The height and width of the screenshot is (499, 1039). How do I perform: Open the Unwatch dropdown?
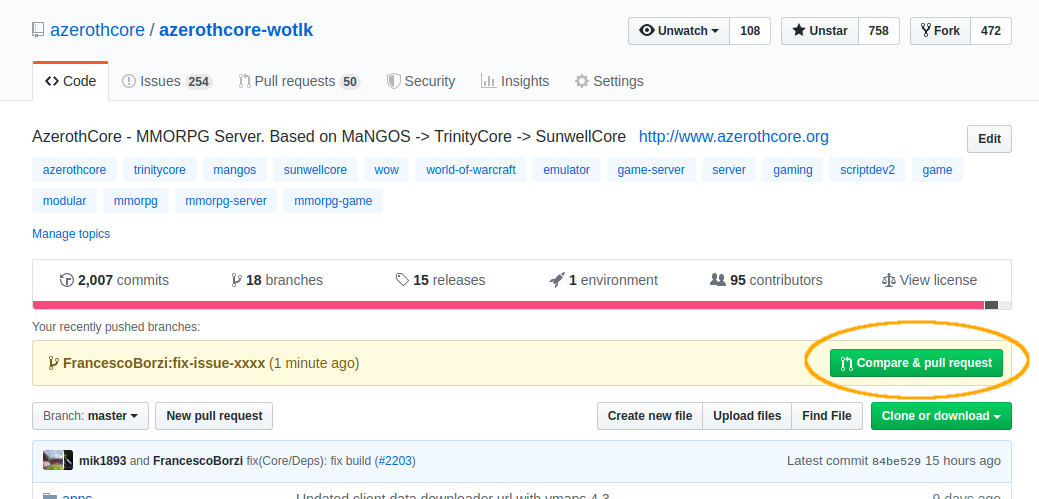[x=679, y=30]
